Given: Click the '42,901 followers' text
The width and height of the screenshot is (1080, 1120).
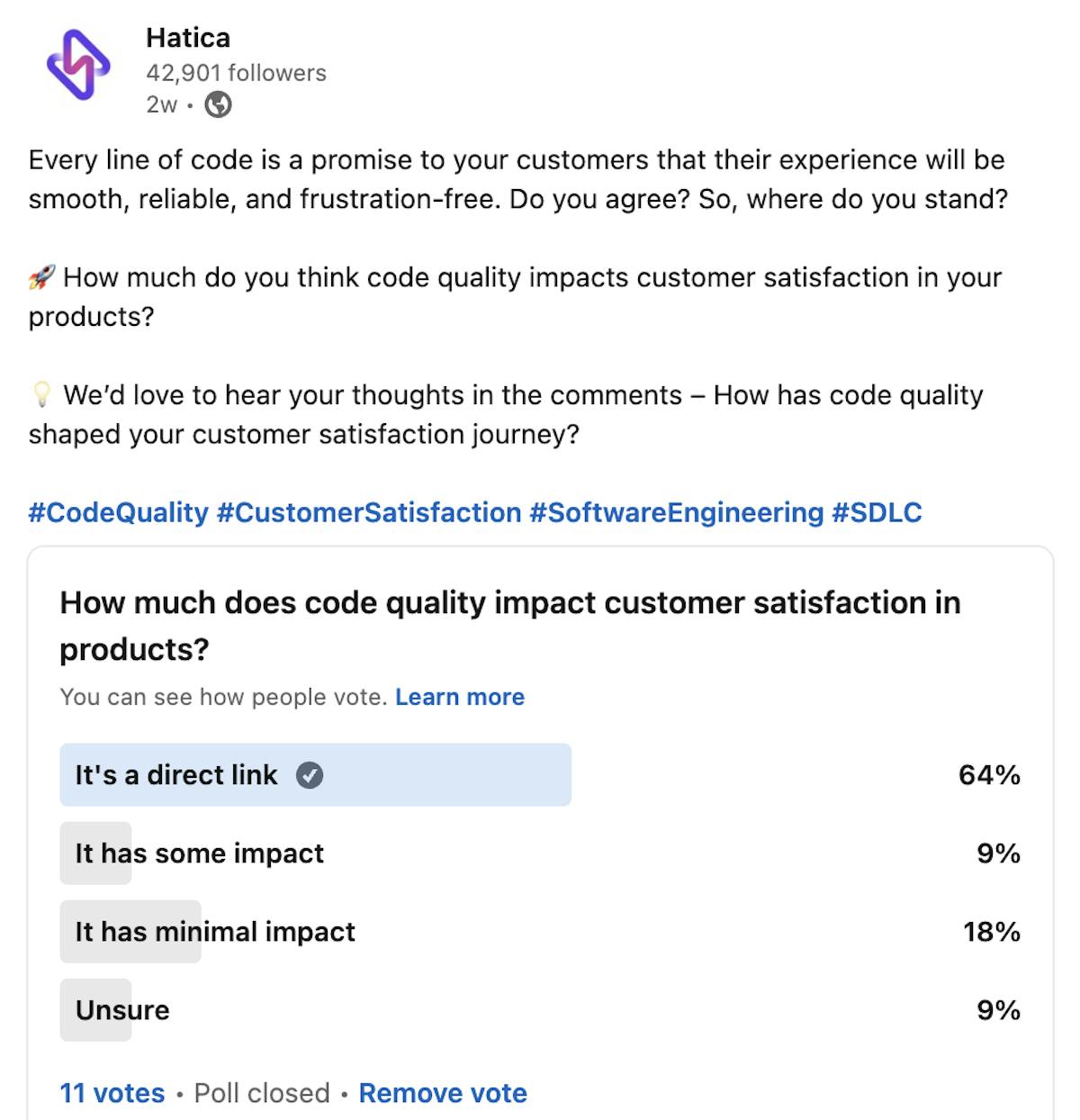Looking at the screenshot, I should click(x=236, y=73).
